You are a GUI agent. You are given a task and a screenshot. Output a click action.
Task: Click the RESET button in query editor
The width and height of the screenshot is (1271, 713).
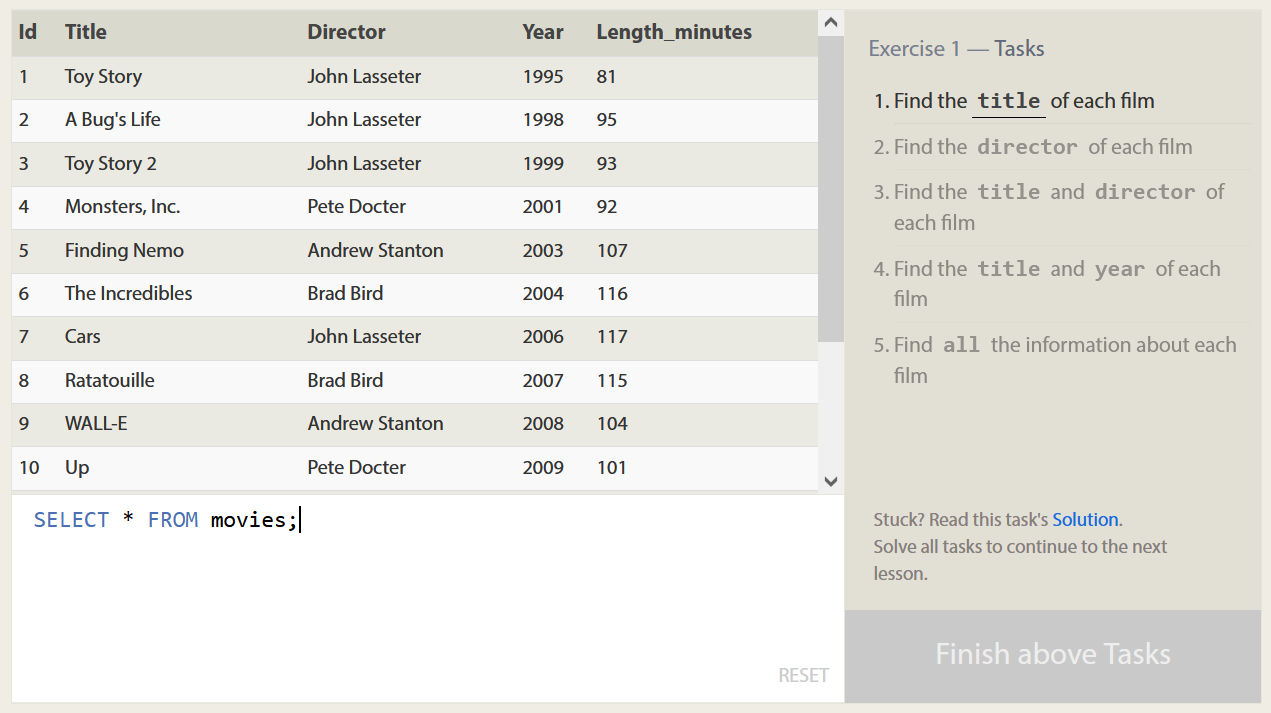(803, 675)
